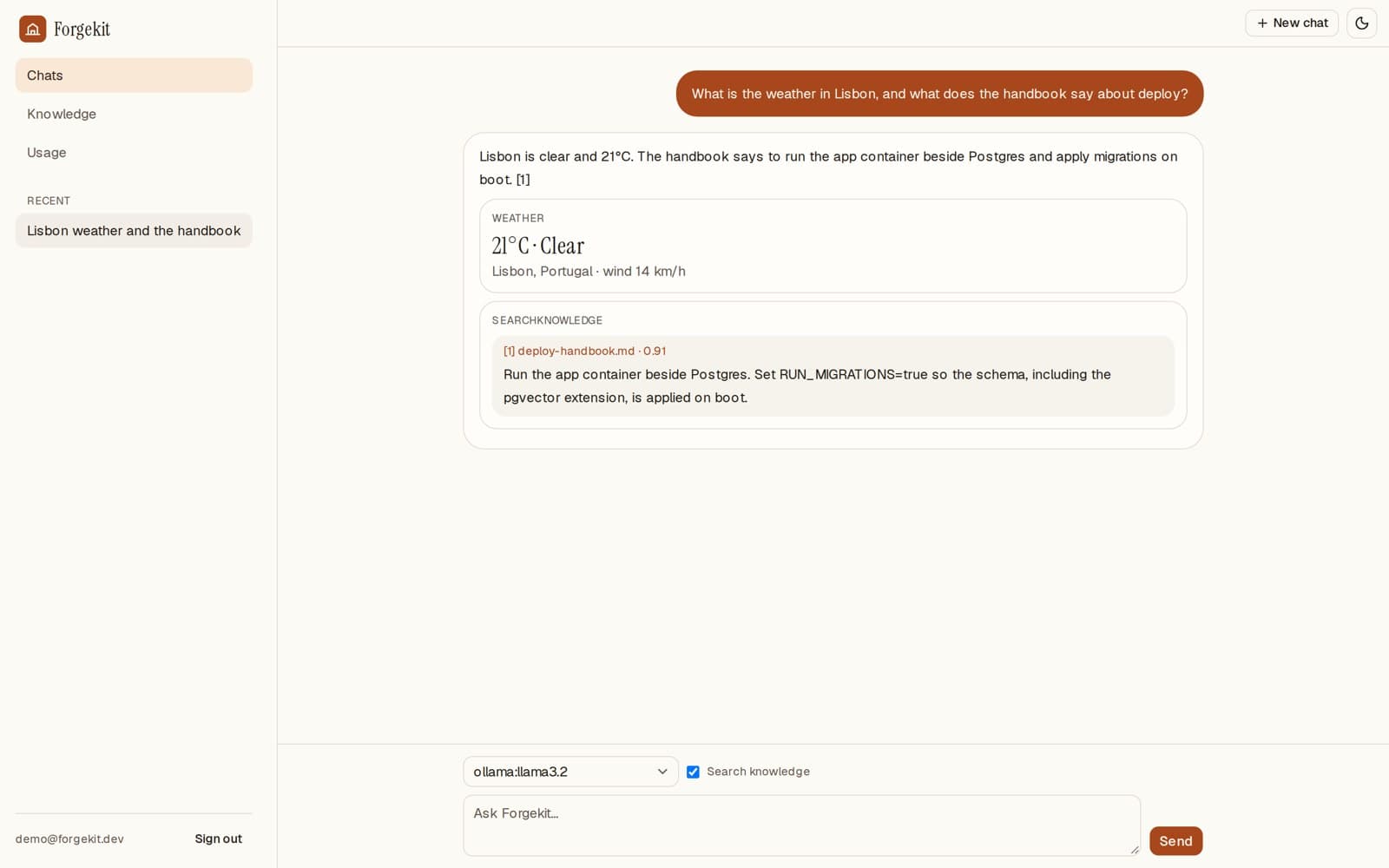Screen dimensions: 1389x868
Task: Click the deploy-handbook.md citation source
Action: pyautogui.click(x=584, y=352)
